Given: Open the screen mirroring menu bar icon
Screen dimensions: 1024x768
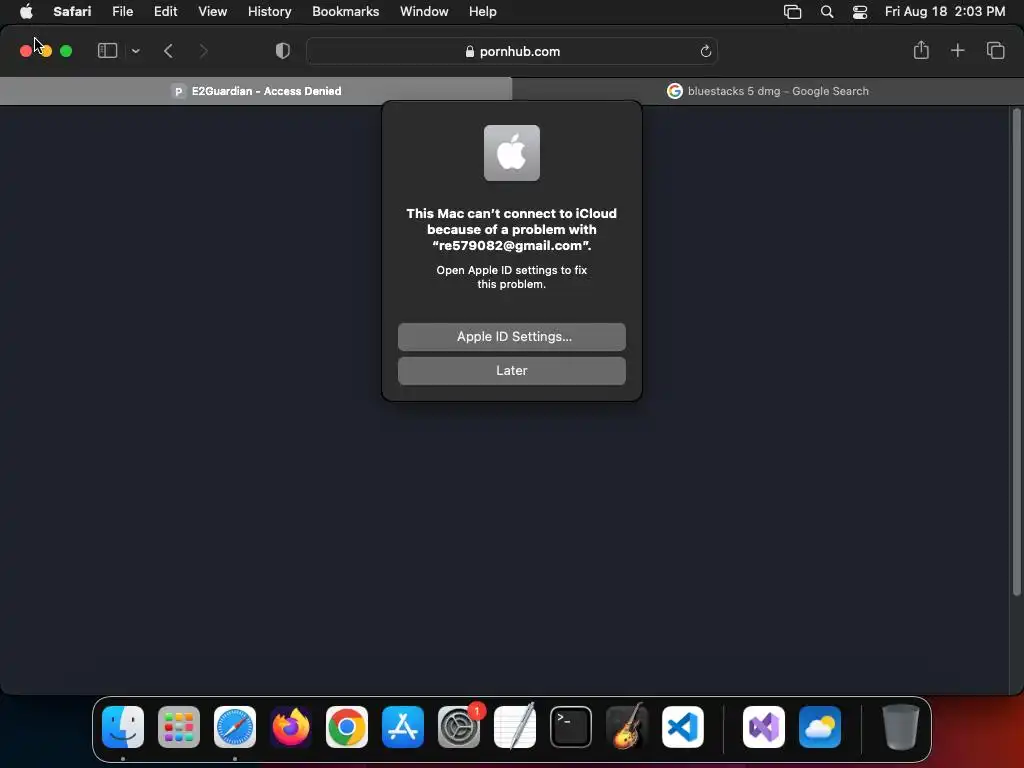Looking at the screenshot, I should [792, 11].
